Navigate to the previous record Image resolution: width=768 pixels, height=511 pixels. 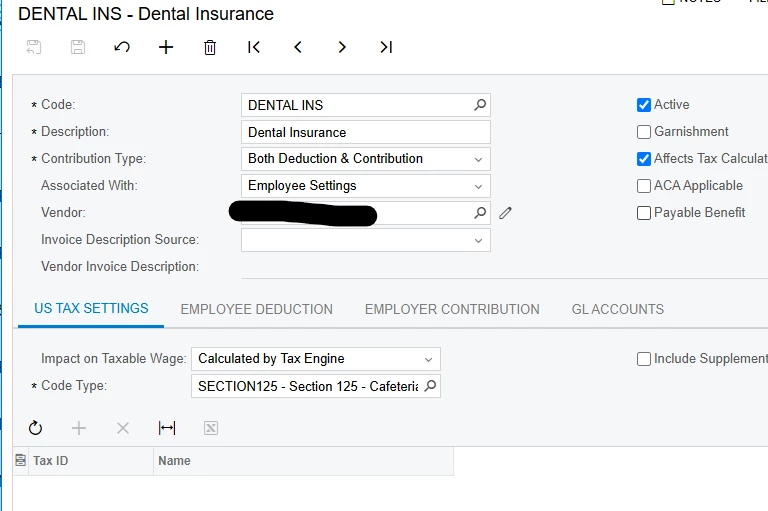click(298, 47)
